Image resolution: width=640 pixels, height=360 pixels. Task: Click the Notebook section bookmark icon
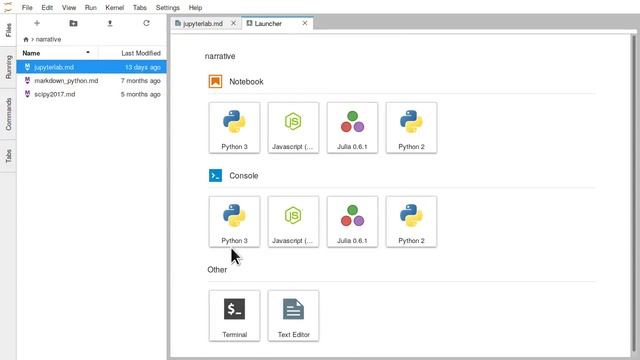tap(216, 81)
